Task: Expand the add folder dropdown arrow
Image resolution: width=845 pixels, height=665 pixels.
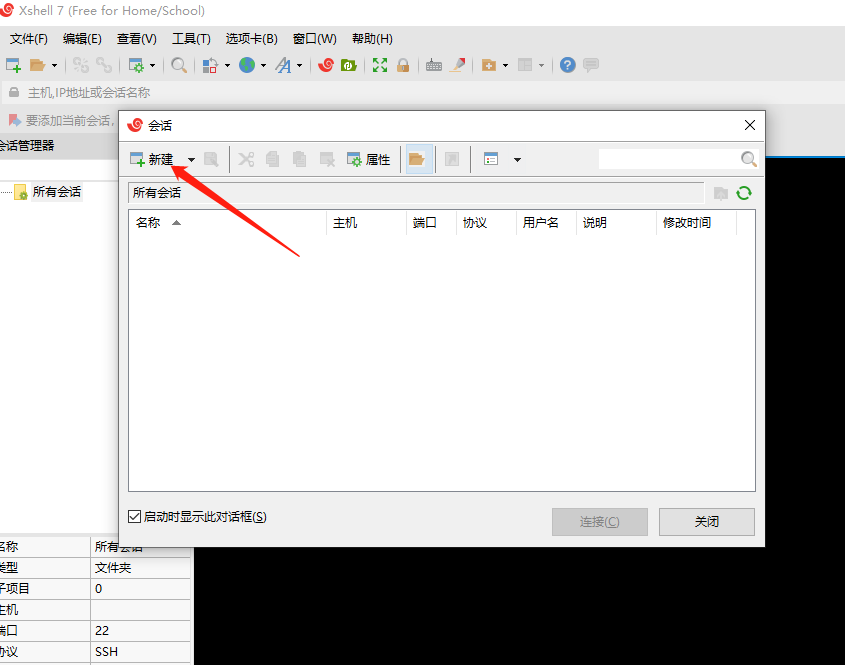Action: (505, 66)
